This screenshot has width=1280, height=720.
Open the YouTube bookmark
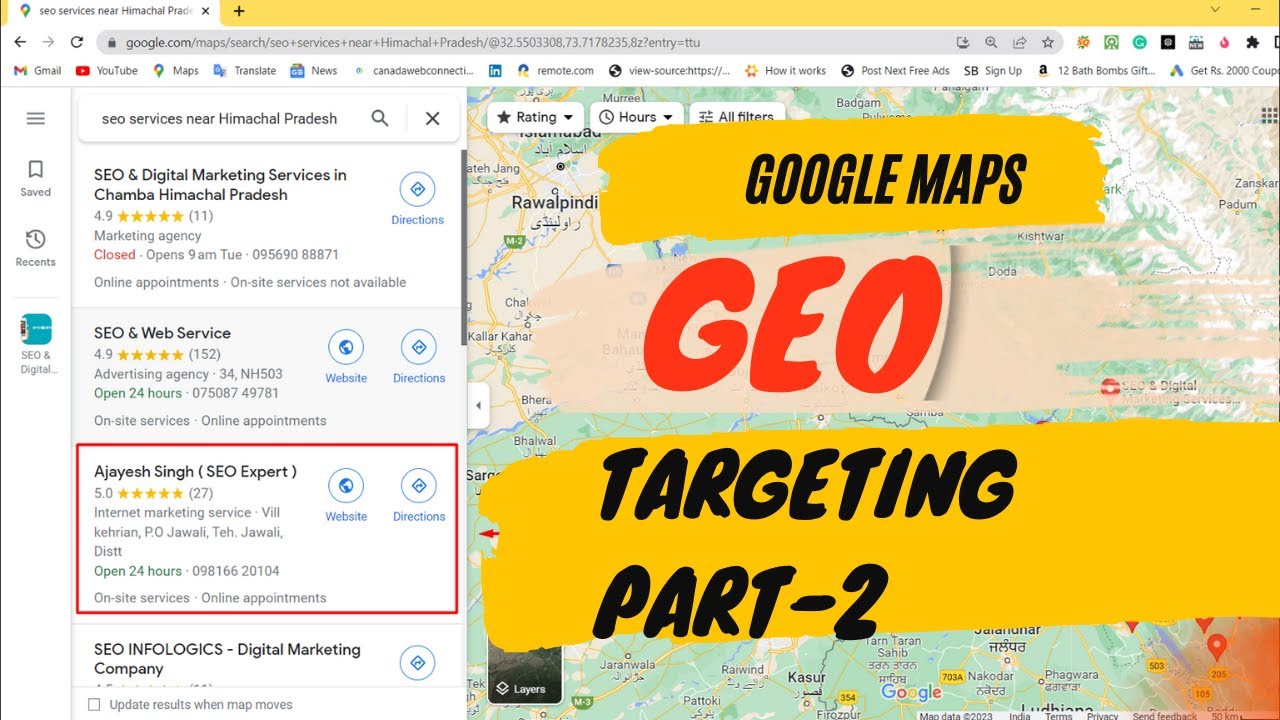(x=107, y=71)
